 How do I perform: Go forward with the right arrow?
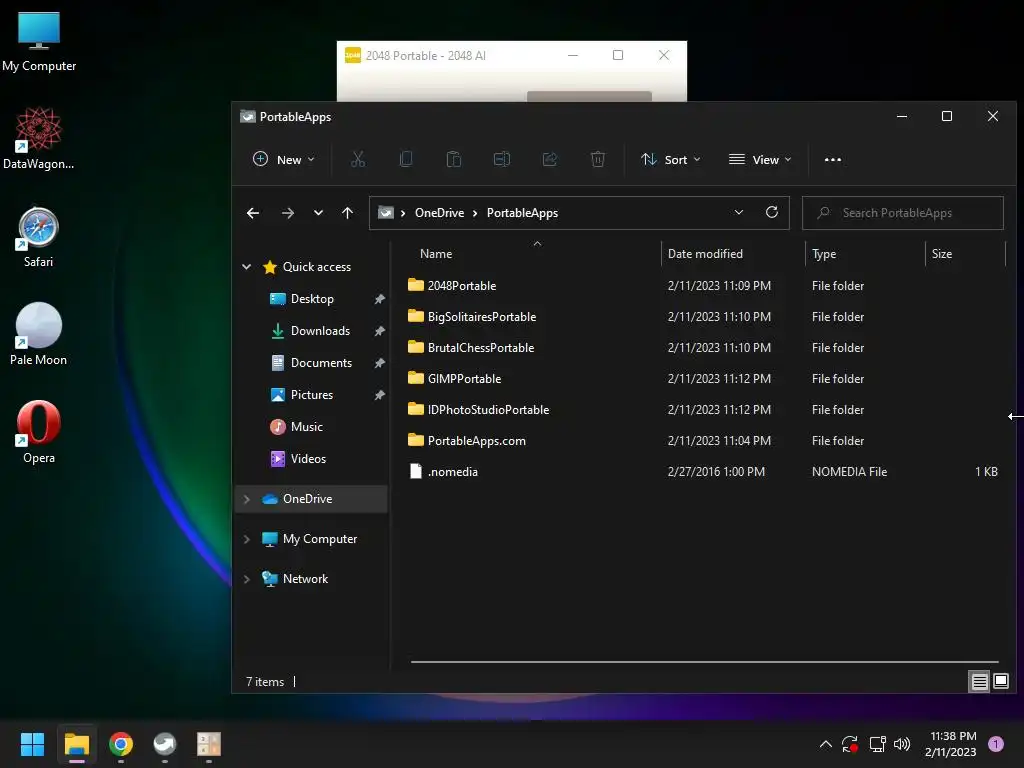[288, 213]
